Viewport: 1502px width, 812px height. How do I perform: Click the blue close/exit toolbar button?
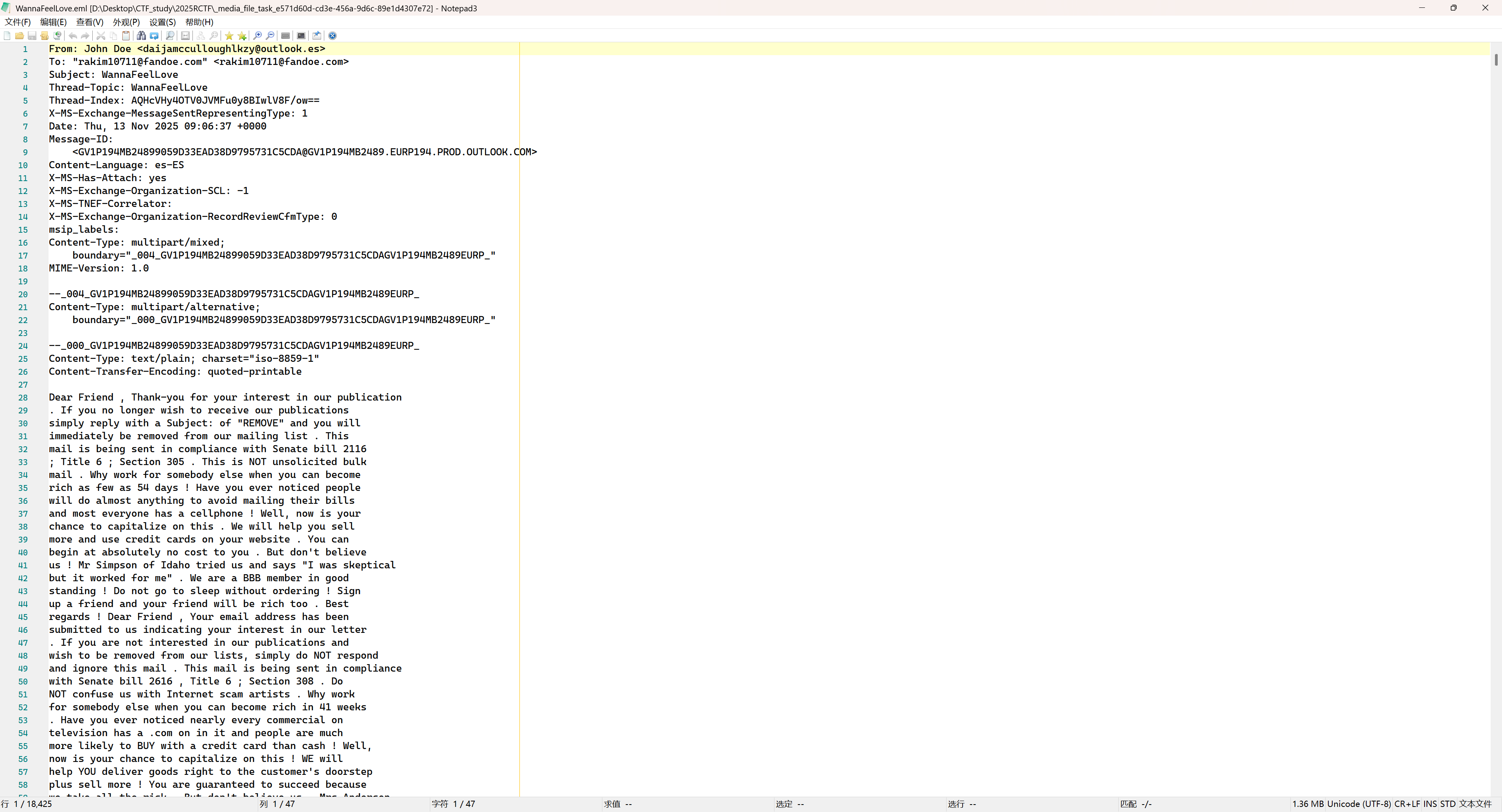[x=332, y=36]
